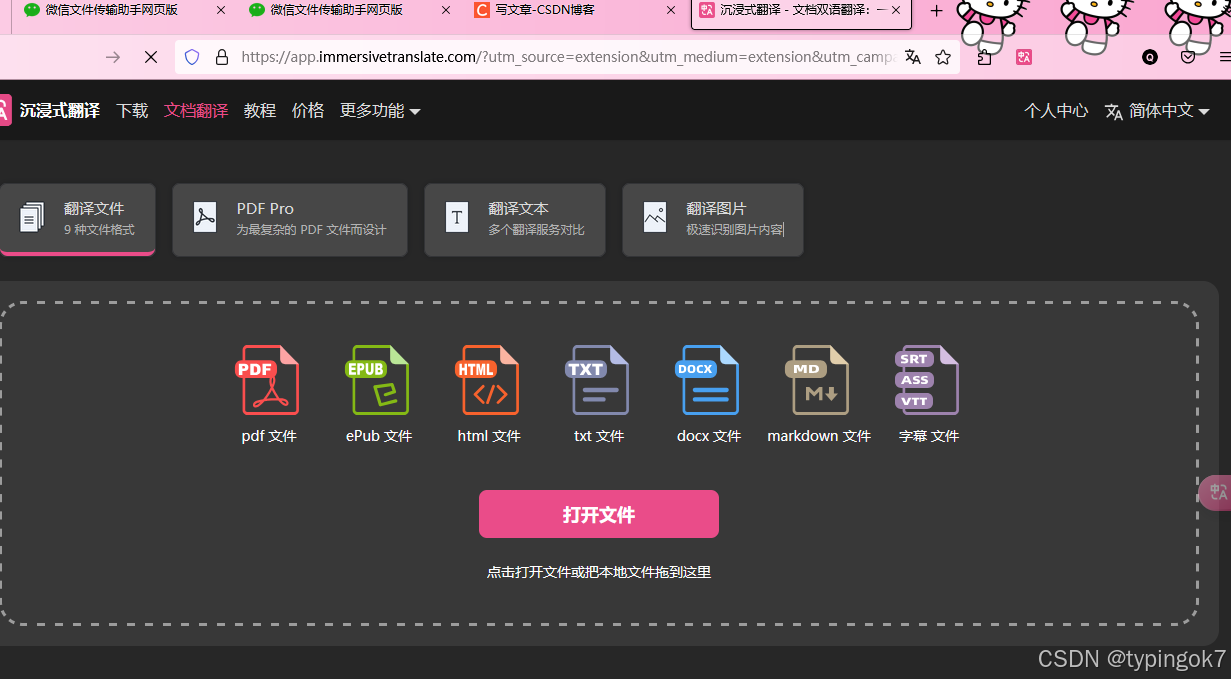Viewport: 1231px width, 679px height.
Task: Click the floating translate widget on right edge
Action: tap(1216, 492)
